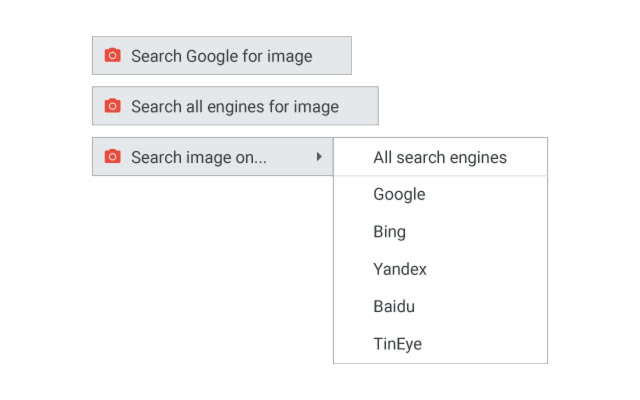Click the all-engines image search button label
This screenshot has height=400, width=640.
(x=234, y=106)
